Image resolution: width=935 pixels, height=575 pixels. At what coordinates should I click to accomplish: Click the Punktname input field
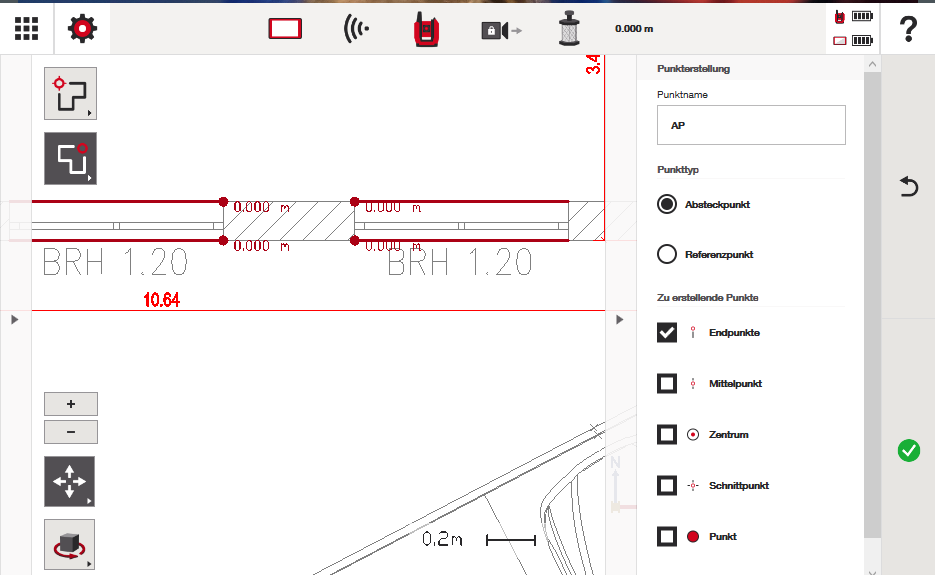tap(751, 126)
